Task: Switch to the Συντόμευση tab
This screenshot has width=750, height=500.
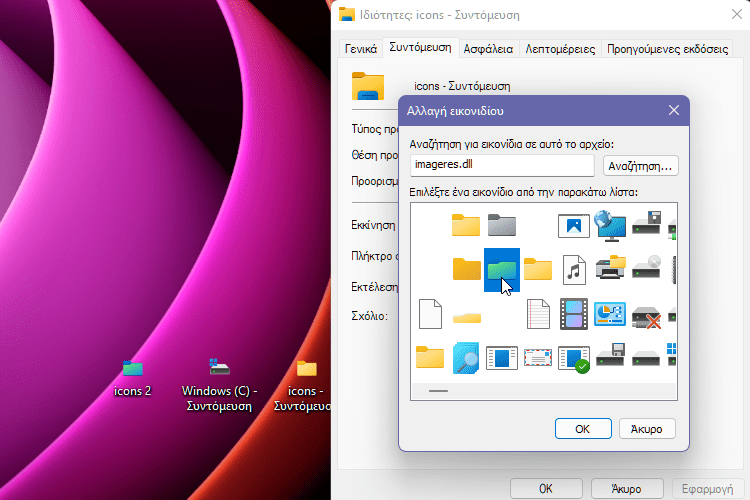Action: click(420, 47)
